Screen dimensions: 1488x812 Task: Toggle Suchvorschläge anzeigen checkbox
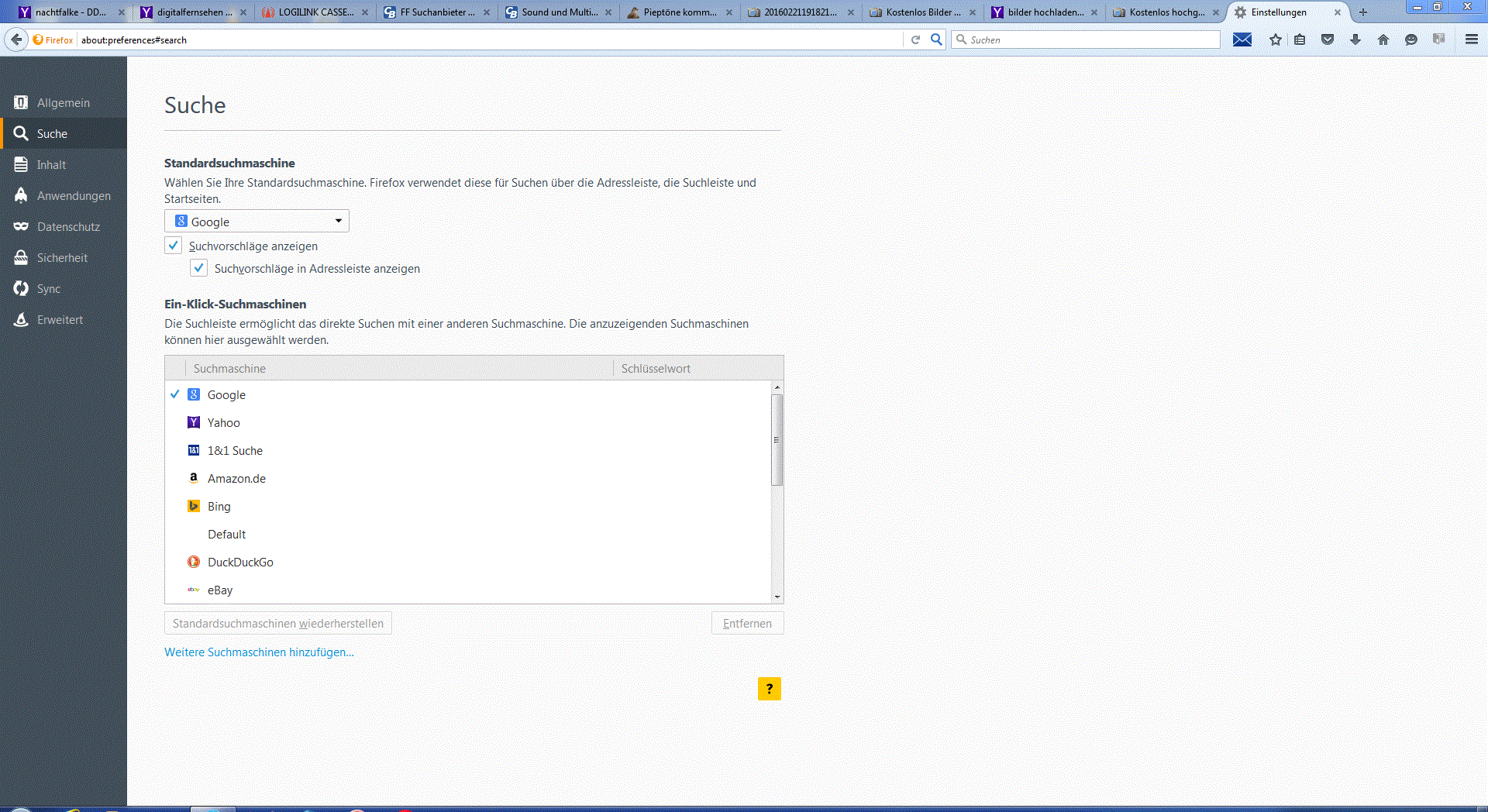(174, 246)
